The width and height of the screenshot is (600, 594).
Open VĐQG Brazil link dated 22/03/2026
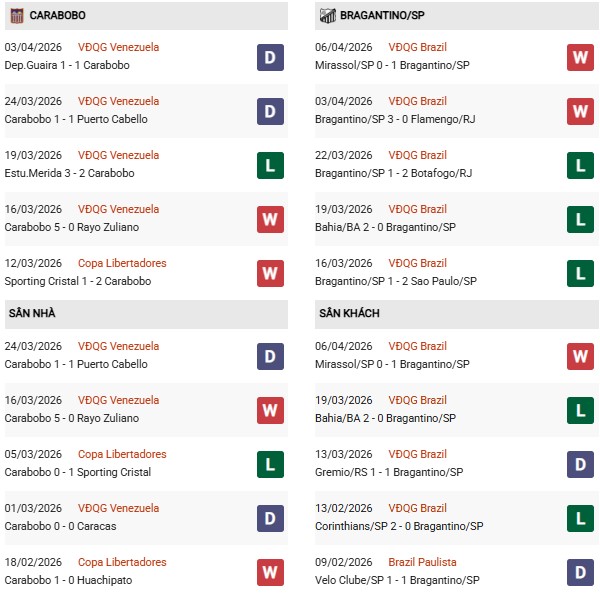419,155
